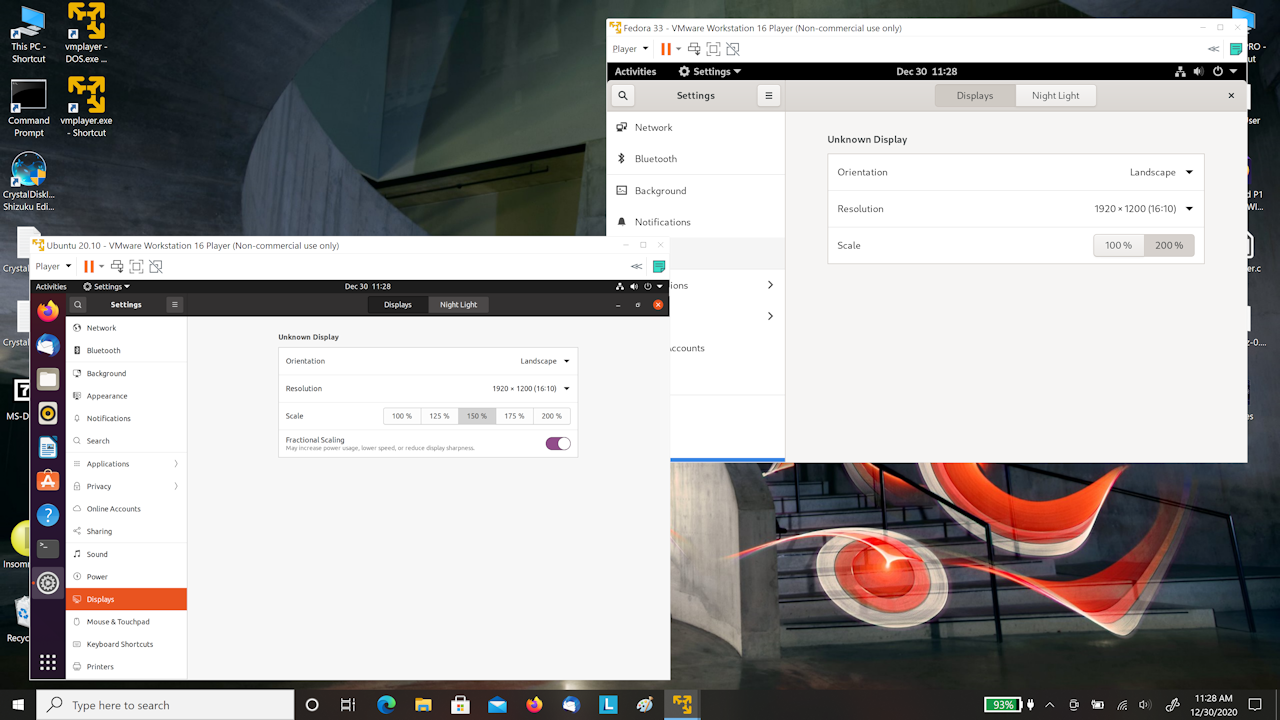Open Settings app menu in Ubuntu top bar
The width and height of the screenshot is (1280, 720).
tap(106, 286)
